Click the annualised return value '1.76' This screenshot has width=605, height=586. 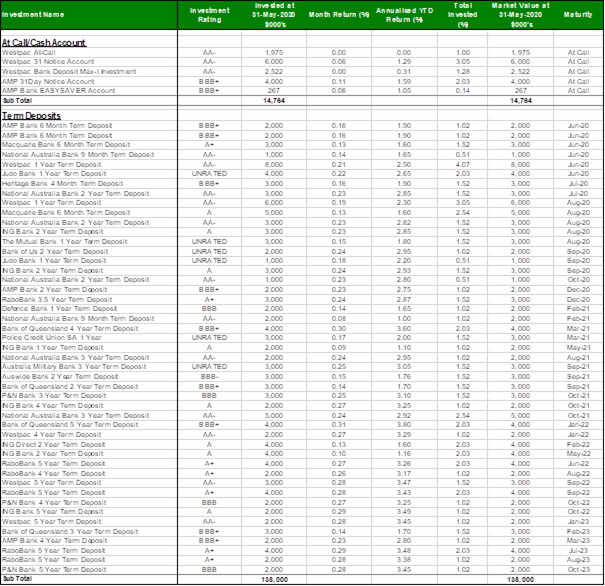pyautogui.click(x=404, y=377)
